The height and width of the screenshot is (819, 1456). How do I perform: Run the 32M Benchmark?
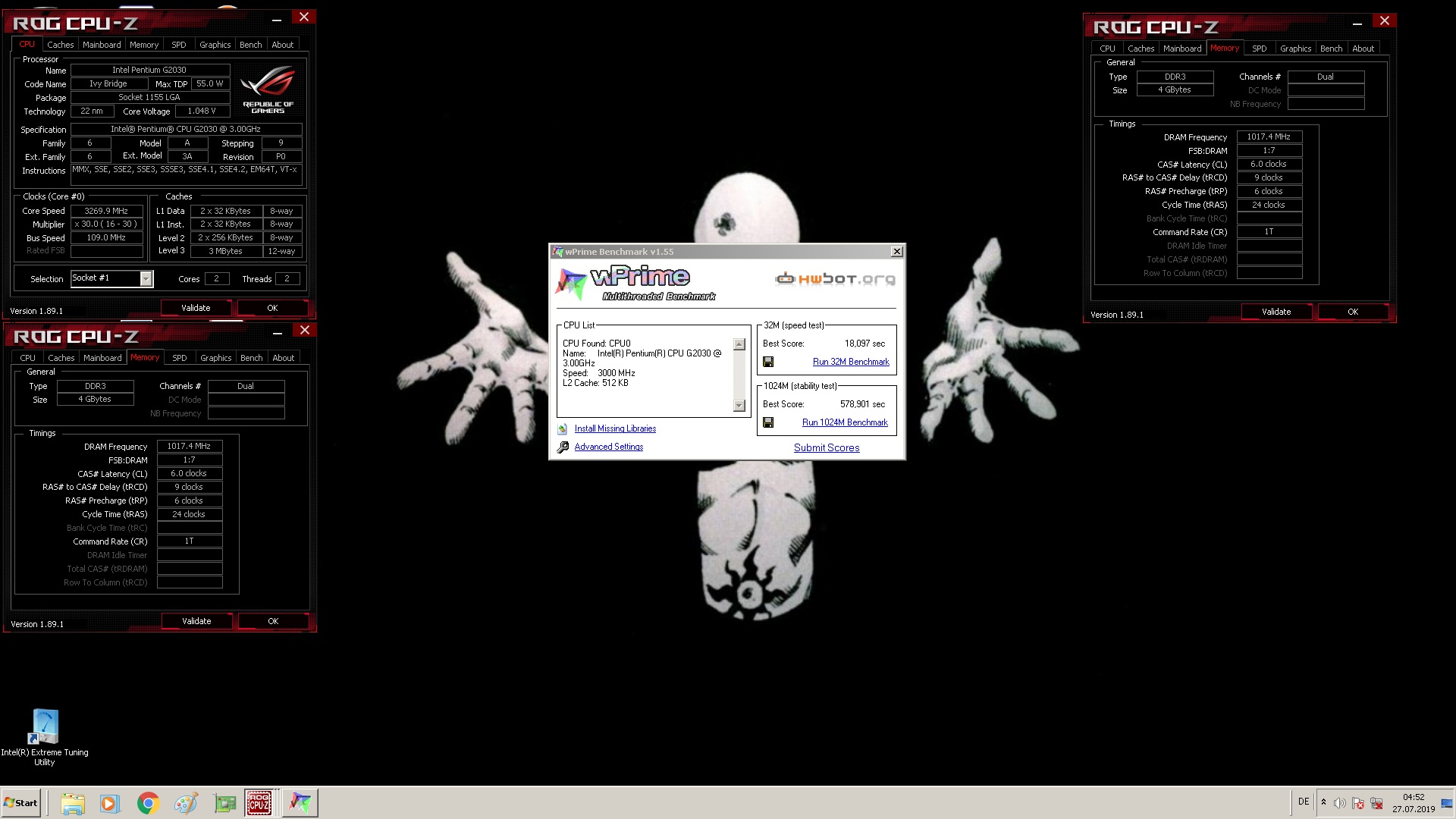coord(851,362)
